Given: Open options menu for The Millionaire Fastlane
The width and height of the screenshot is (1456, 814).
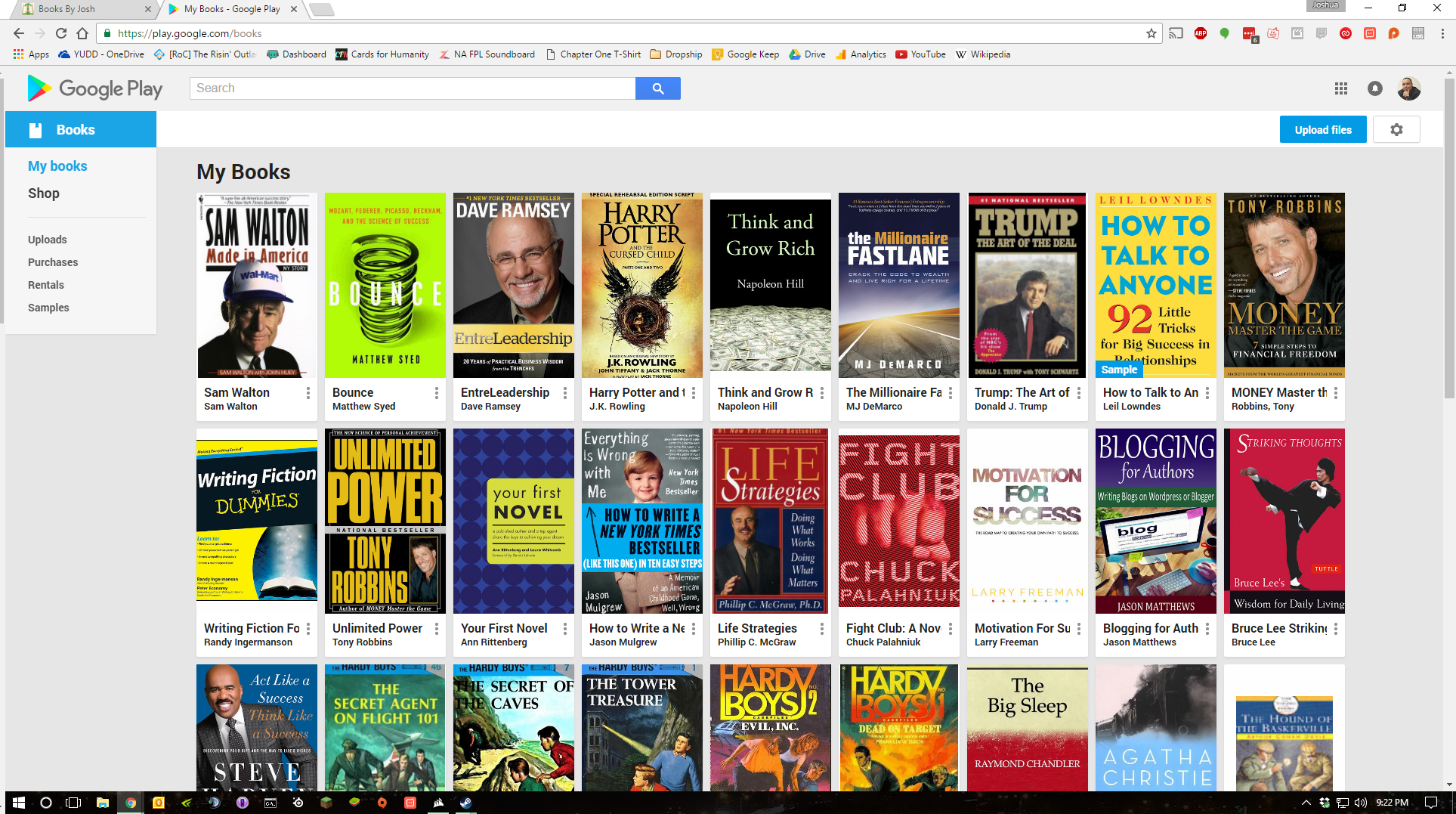Looking at the screenshot, I should [x=951, y=393].
